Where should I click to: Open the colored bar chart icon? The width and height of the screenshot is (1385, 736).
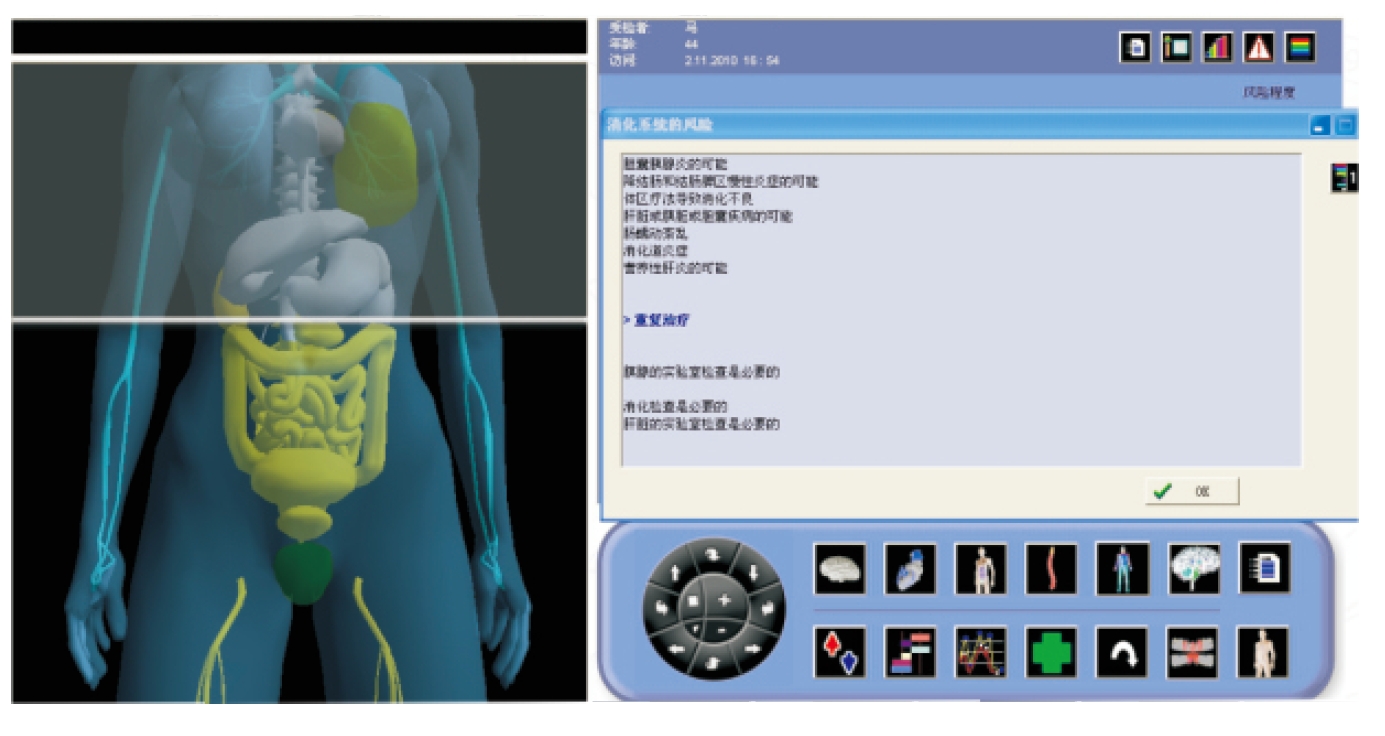click(1217, 48)
